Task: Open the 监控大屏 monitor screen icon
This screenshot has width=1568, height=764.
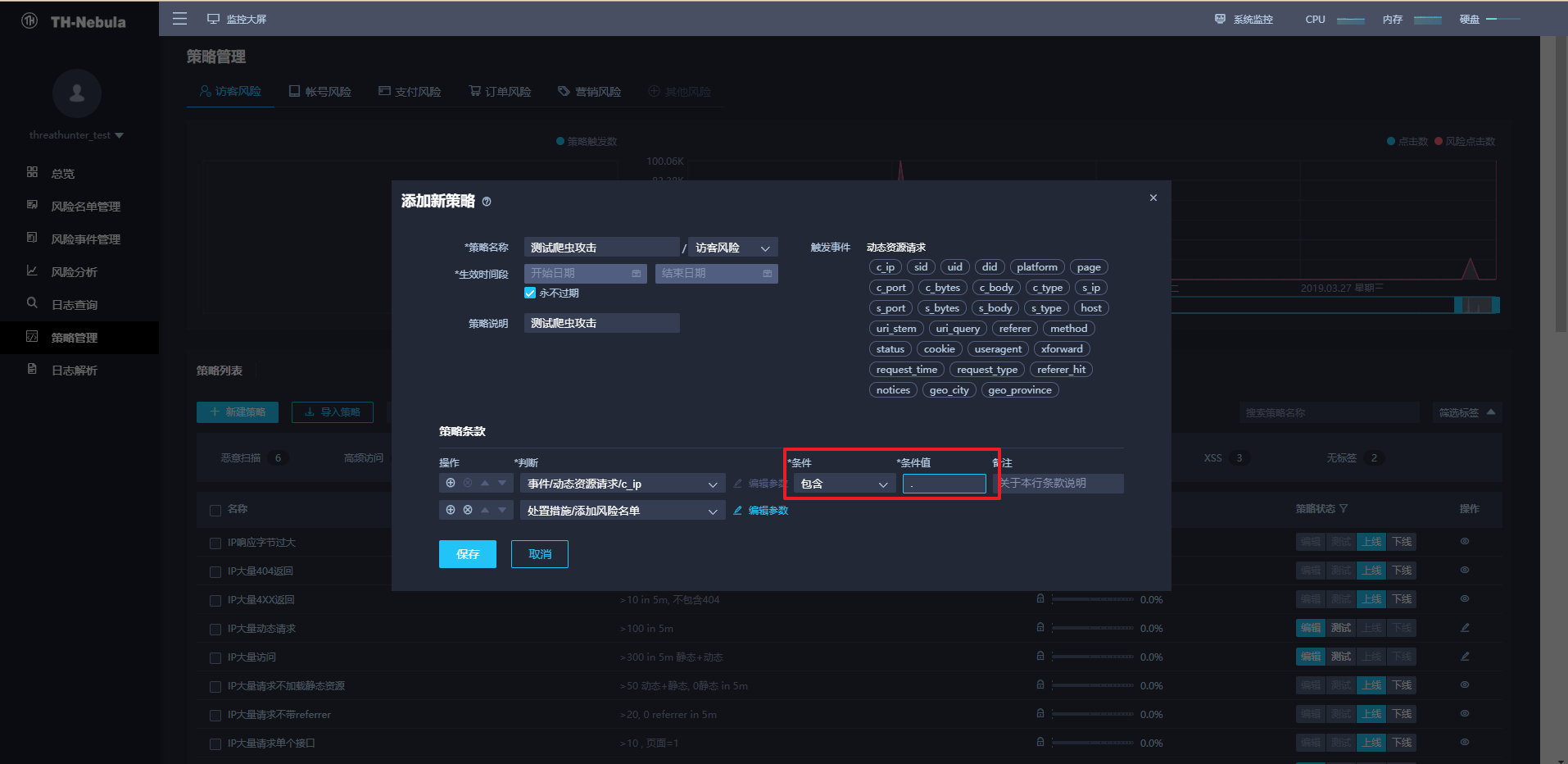Action: pos(213,19)
